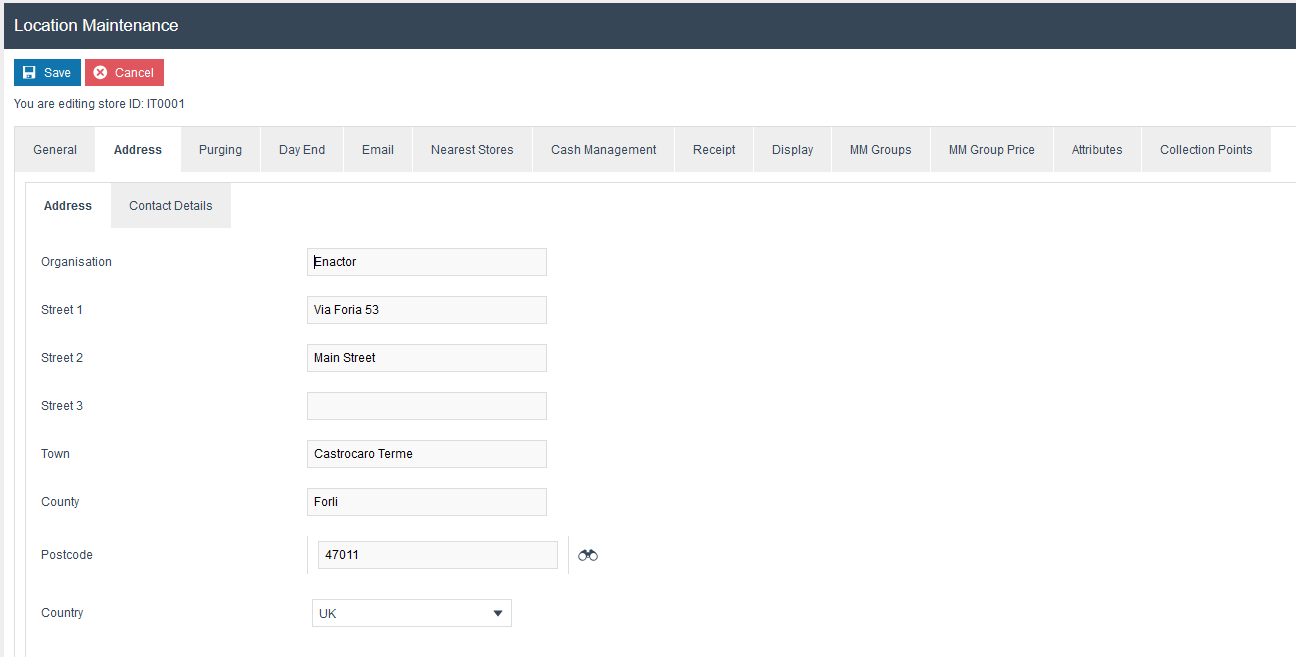This screenshot has height=657, width=1296.
Task: Click the Save button
Action: tap(47, 73)
